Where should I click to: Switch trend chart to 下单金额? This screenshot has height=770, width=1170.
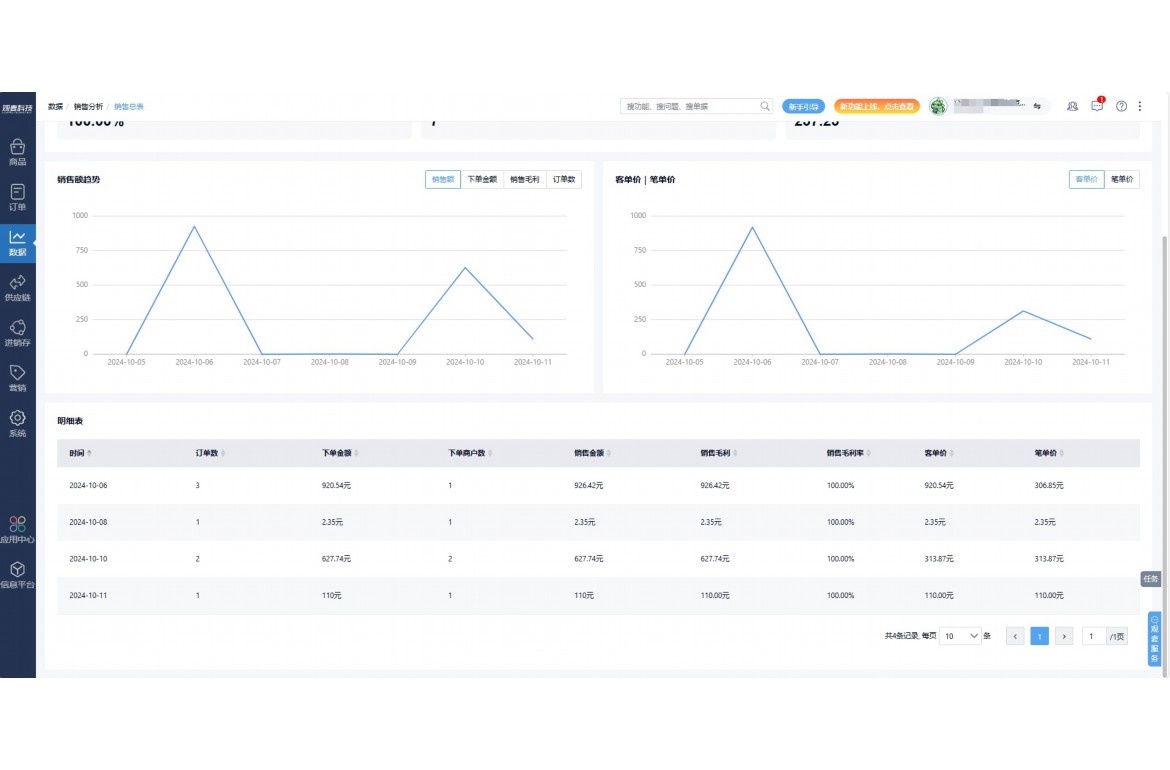[x=482, y=180]
